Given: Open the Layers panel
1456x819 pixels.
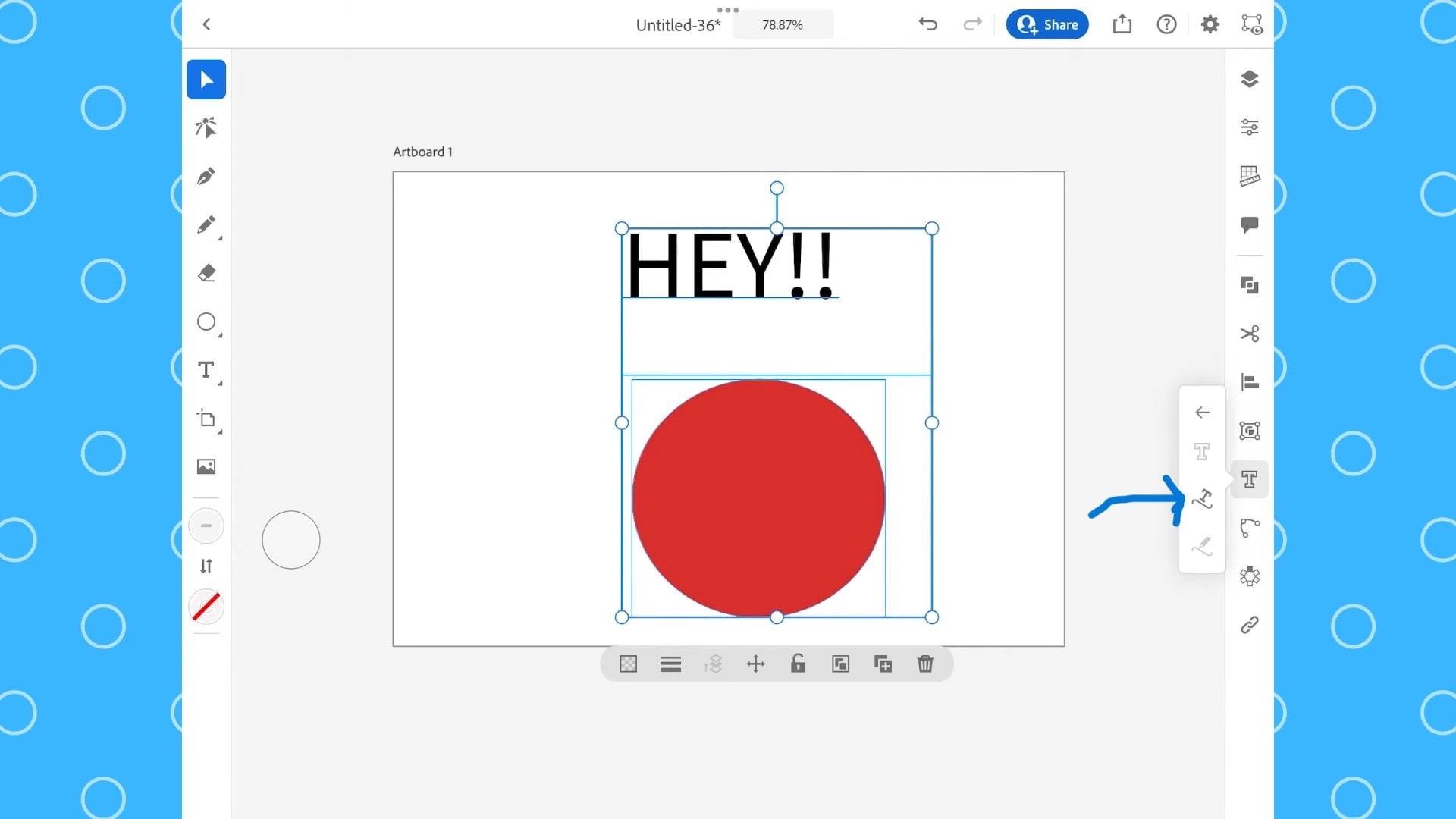Looking at the screenshot, I should (1250, 79).
